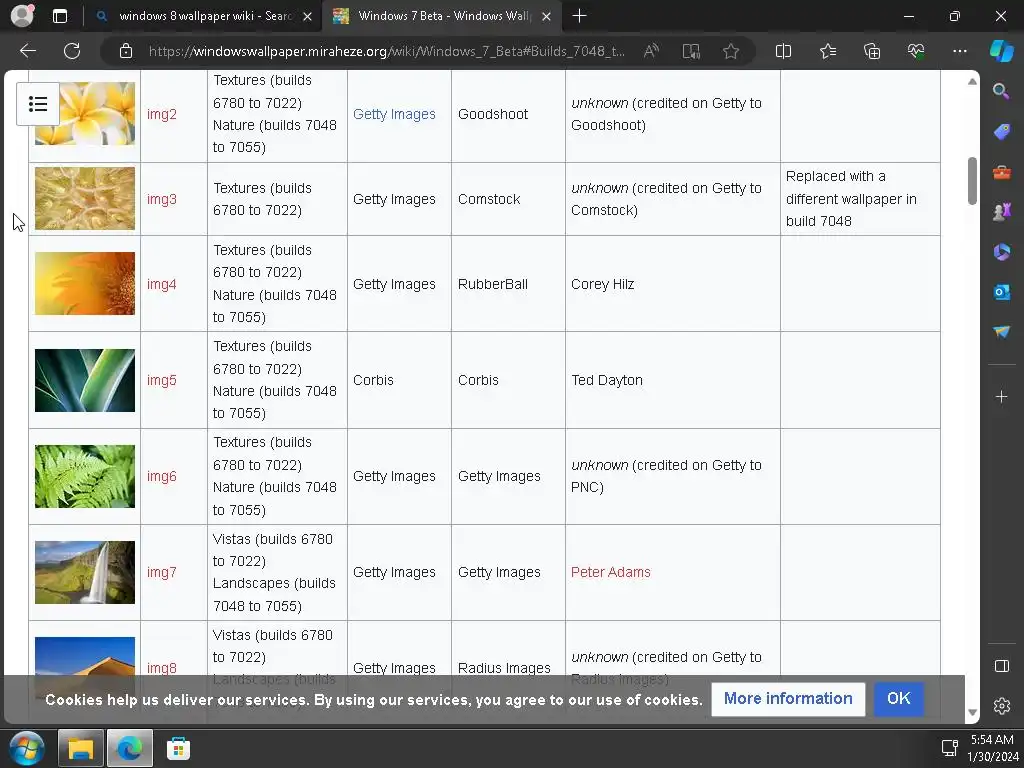Open Browser essentials heart icon
1024x768 pixels.
(x=916, y=51)
